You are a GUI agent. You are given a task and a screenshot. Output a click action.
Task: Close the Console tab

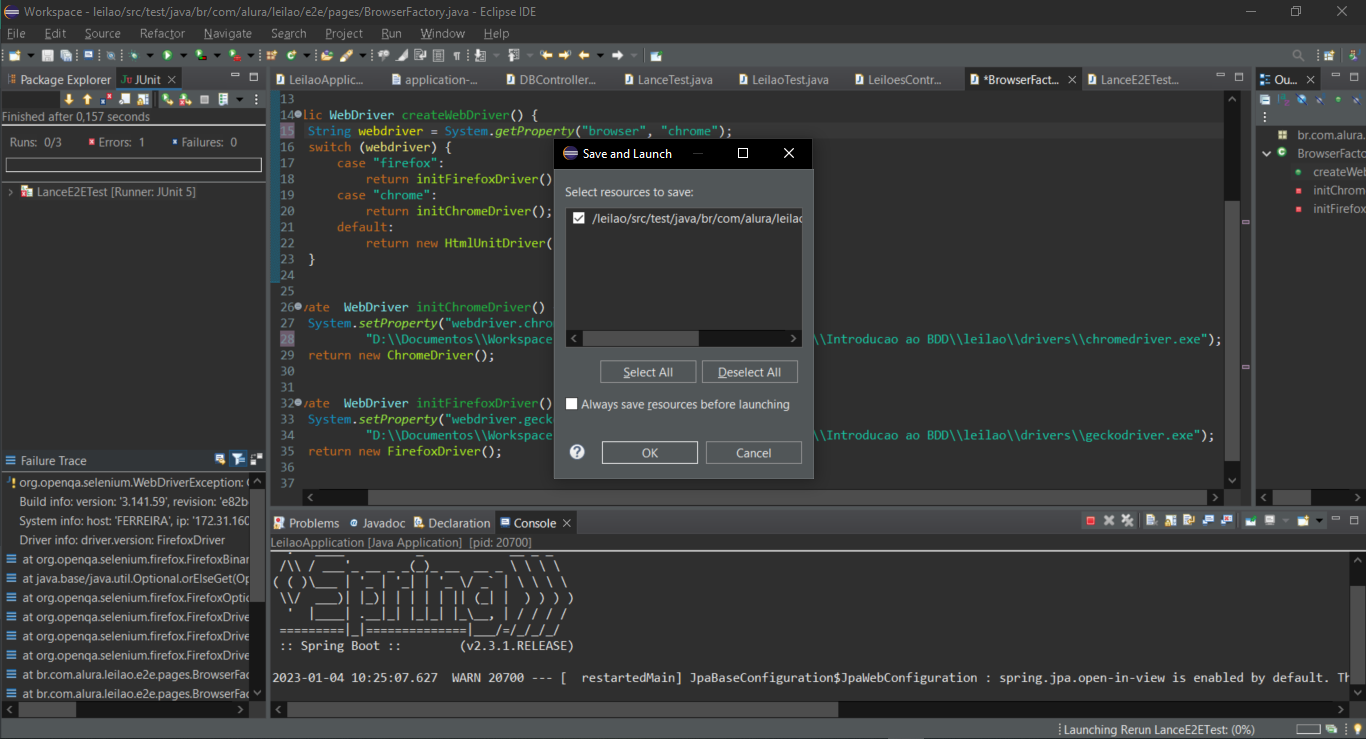566,523
